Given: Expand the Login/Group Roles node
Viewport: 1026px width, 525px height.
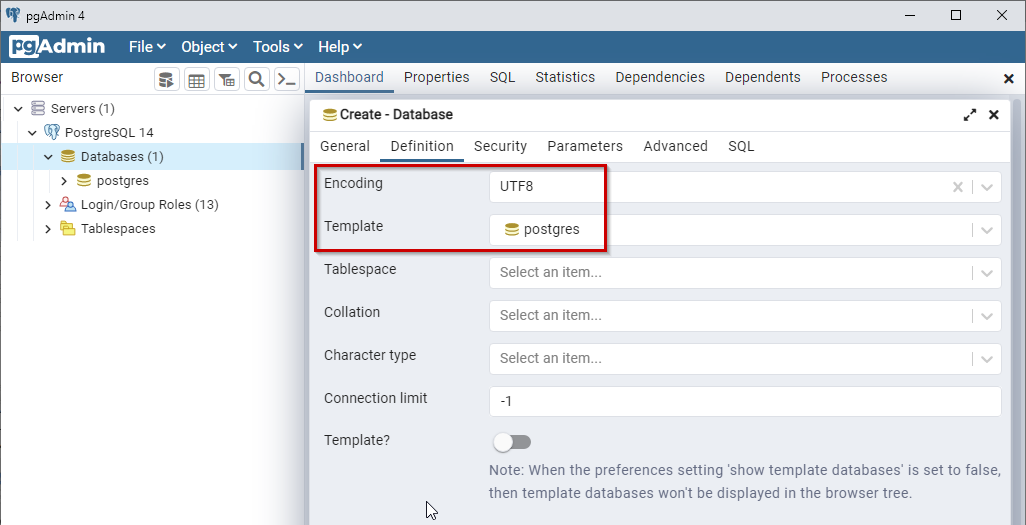Looking at the screenshot, I should point(48,205).
